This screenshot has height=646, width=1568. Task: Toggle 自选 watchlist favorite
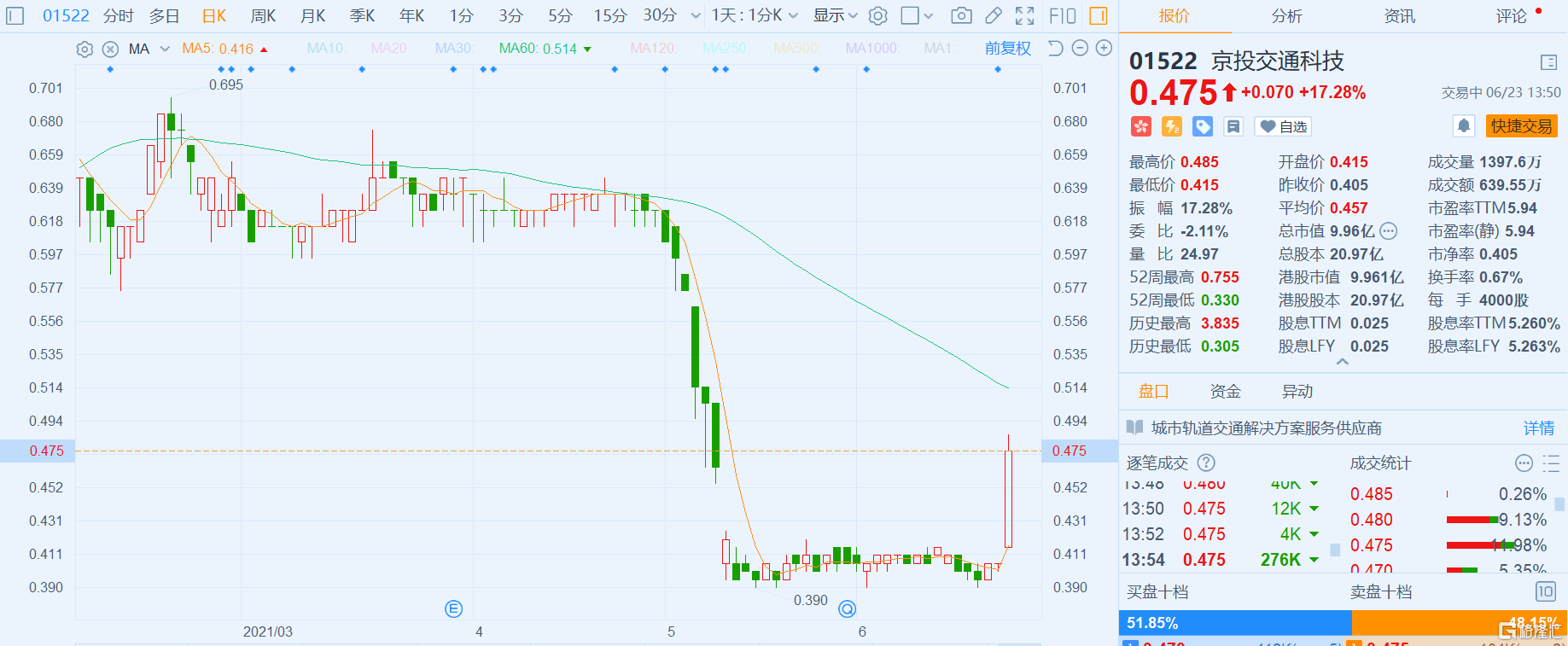click(x=1283, y=126)
